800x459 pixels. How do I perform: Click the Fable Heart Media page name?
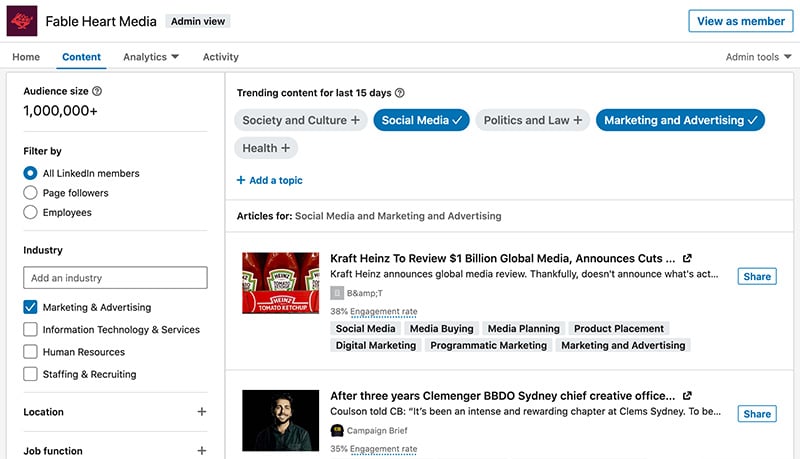pos(101,21)
